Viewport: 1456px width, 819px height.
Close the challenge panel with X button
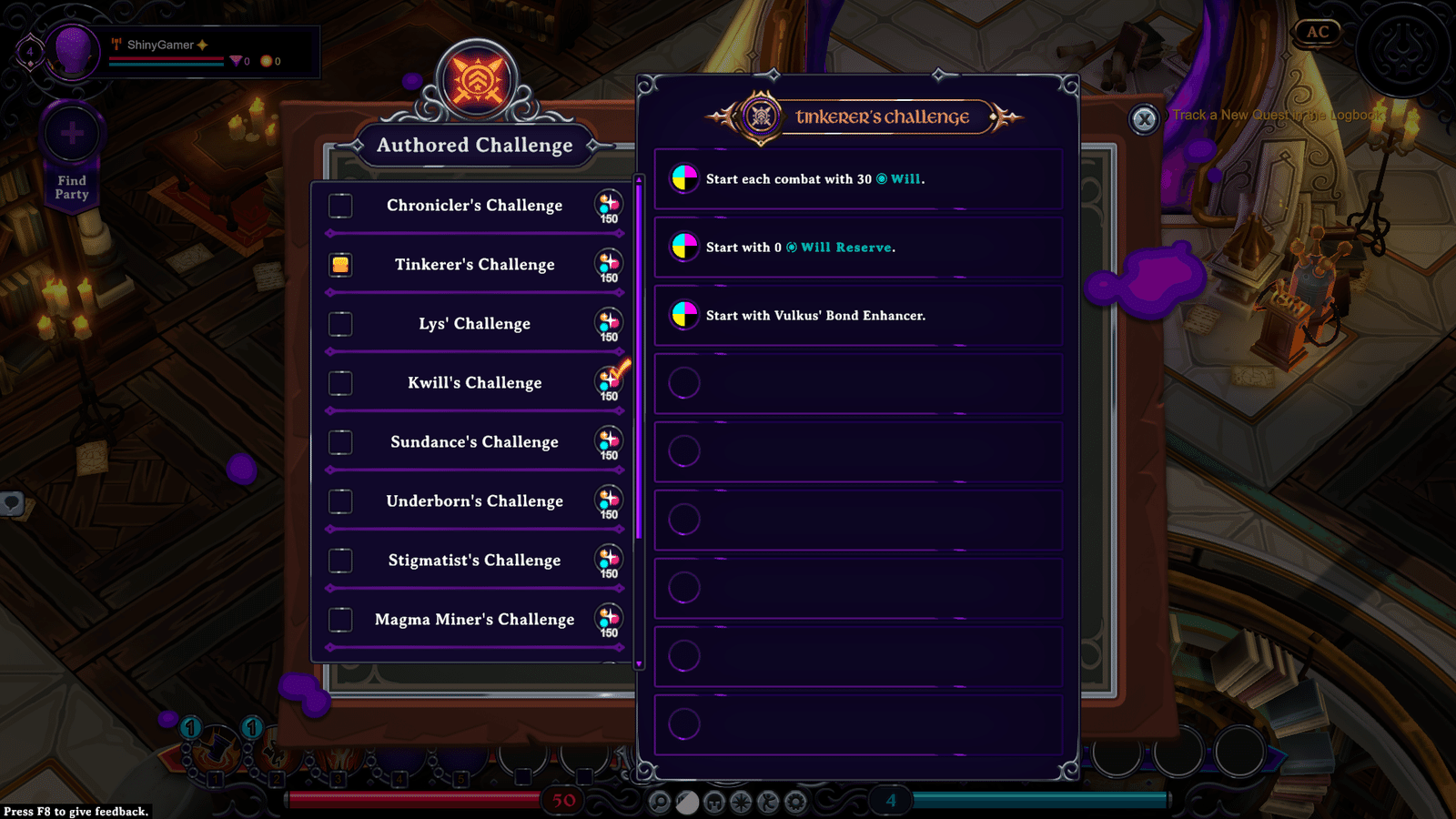(x=1144, y=119)
